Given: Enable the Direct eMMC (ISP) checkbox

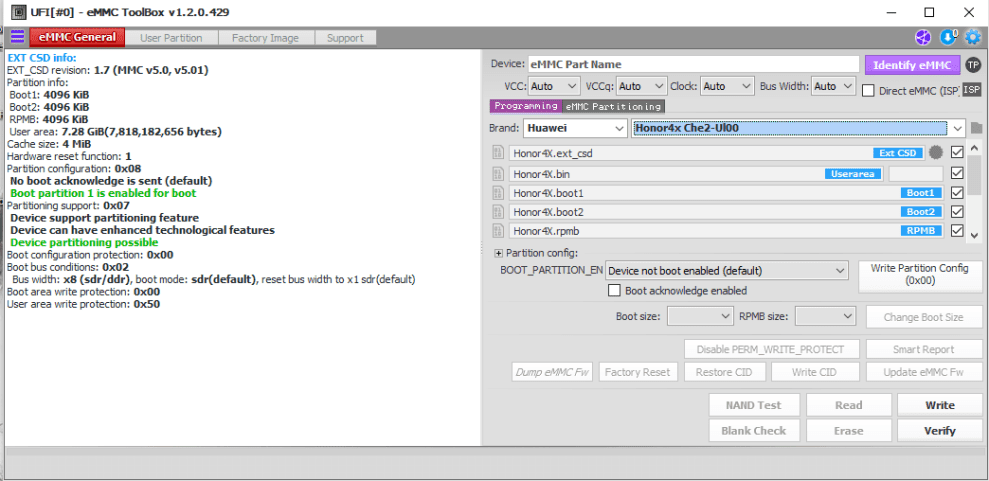Looking at the screenshot, I should [x=869, y=90].
